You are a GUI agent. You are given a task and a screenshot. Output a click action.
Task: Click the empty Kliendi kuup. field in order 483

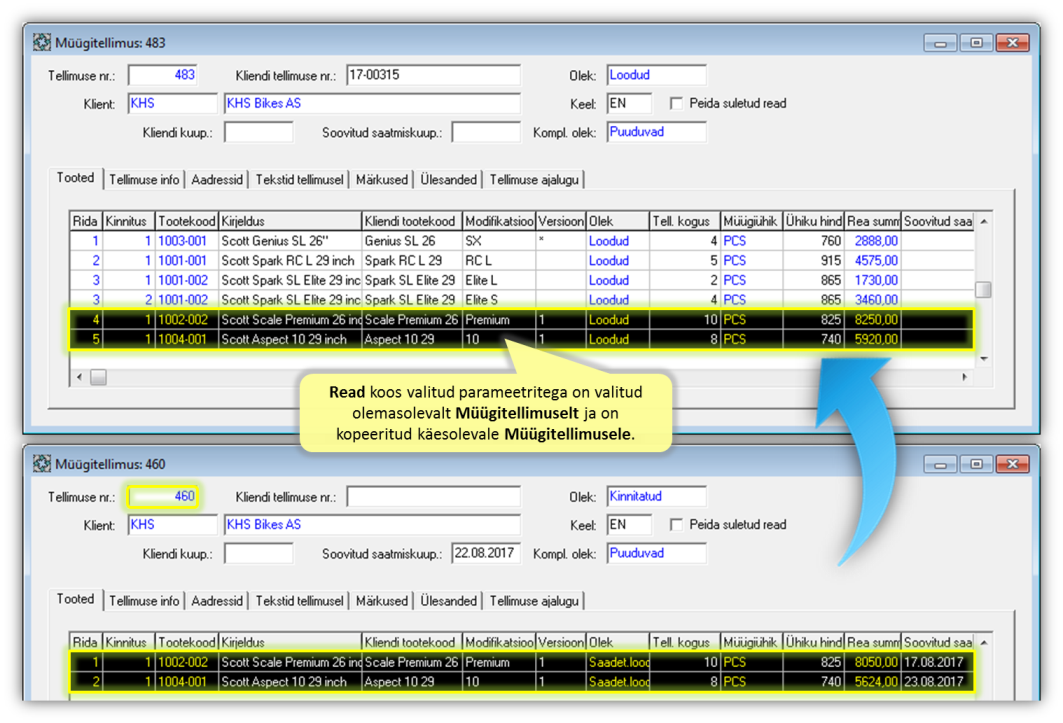258,132
